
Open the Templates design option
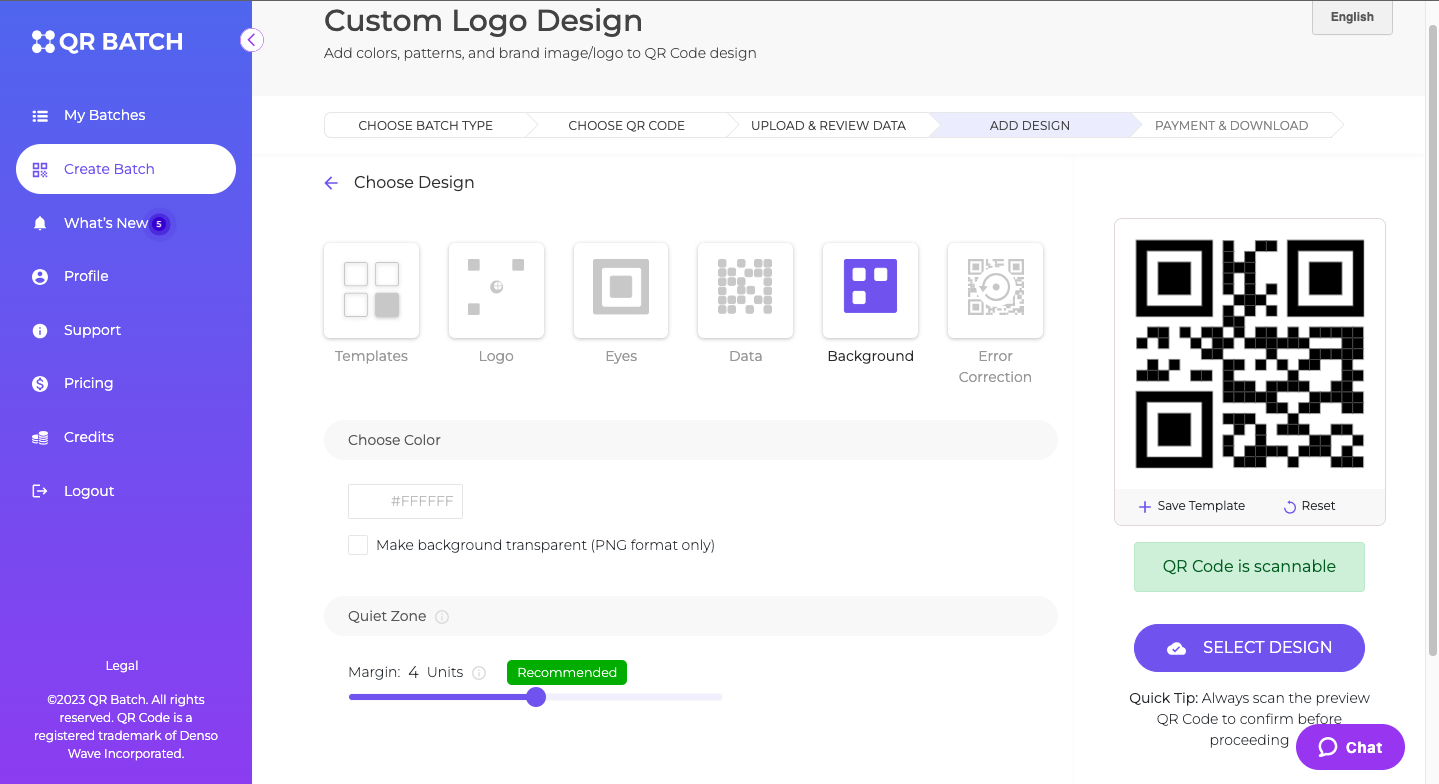point(371,290)
